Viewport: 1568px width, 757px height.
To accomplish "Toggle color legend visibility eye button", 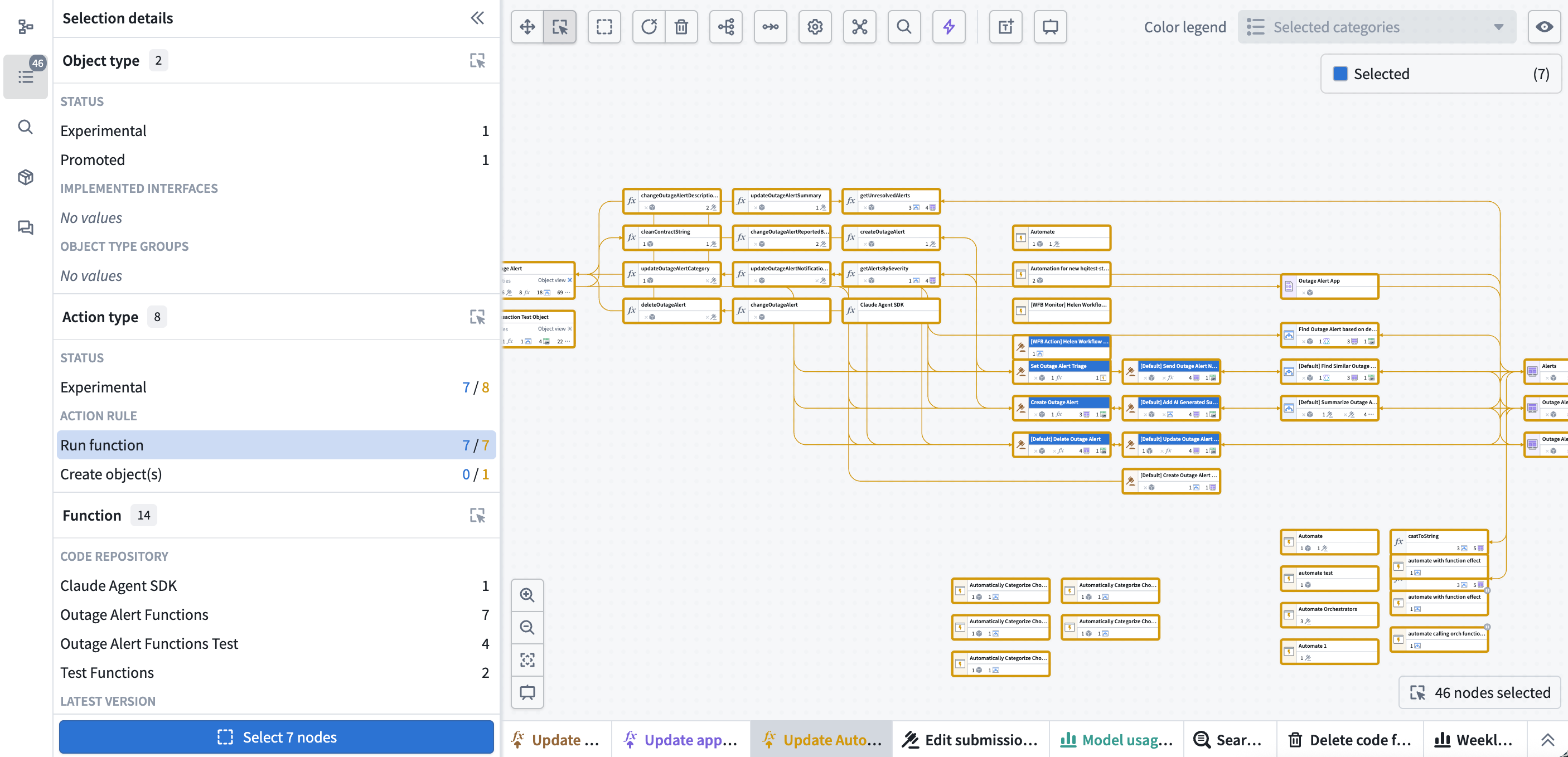I will [1543, 27].
